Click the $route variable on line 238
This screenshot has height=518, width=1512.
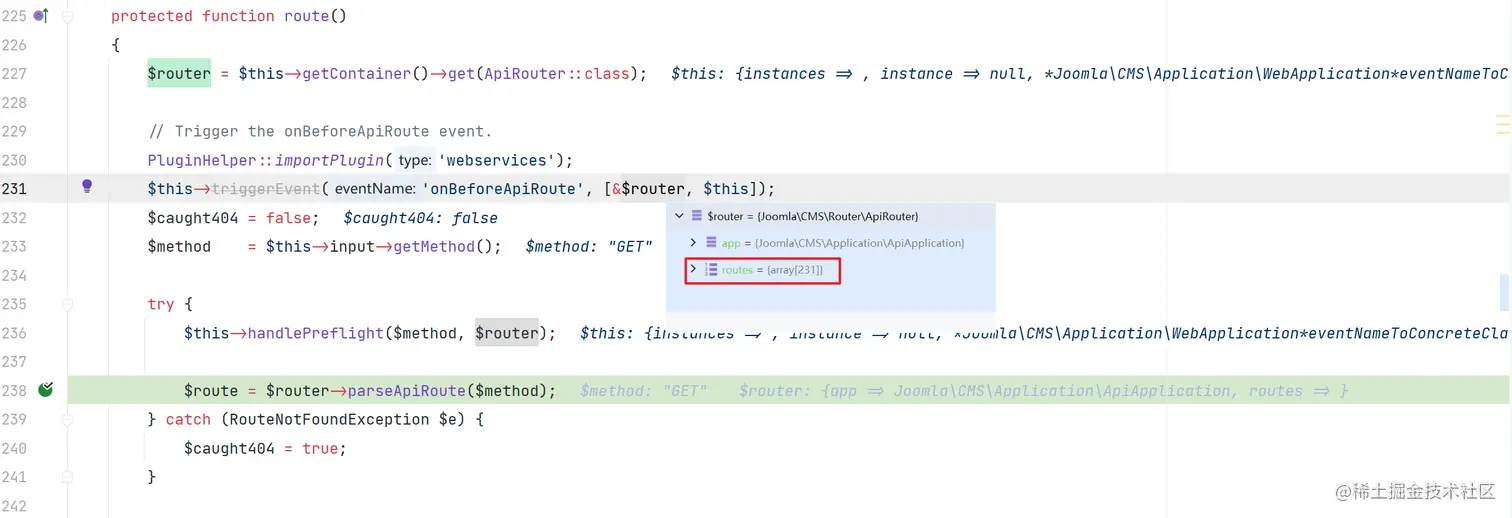(x=211, y=391)
